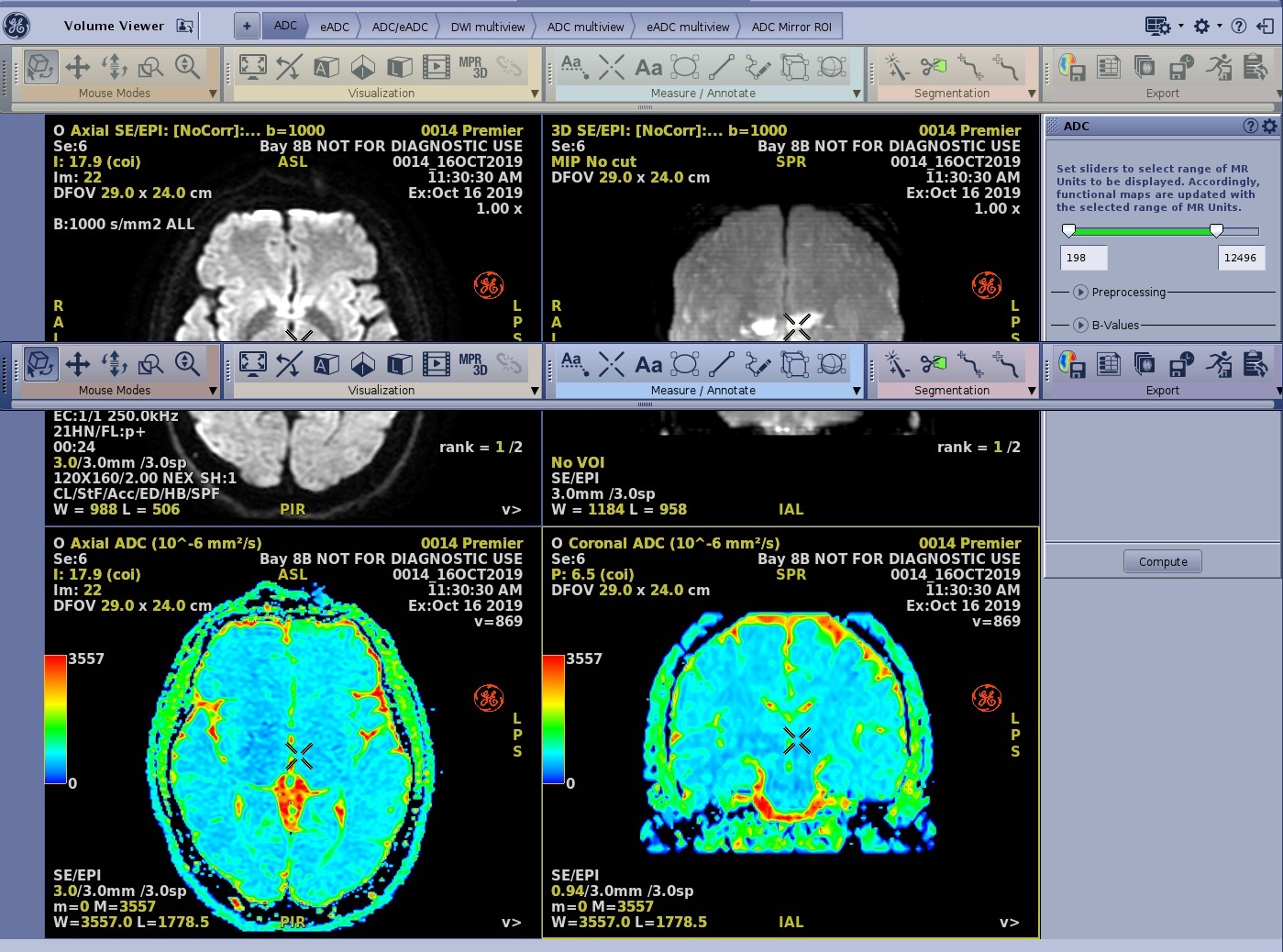The width and height of the screenshot is (1283, 952).
Task: Expand the B-Values section
Action: click(1080, 326)
